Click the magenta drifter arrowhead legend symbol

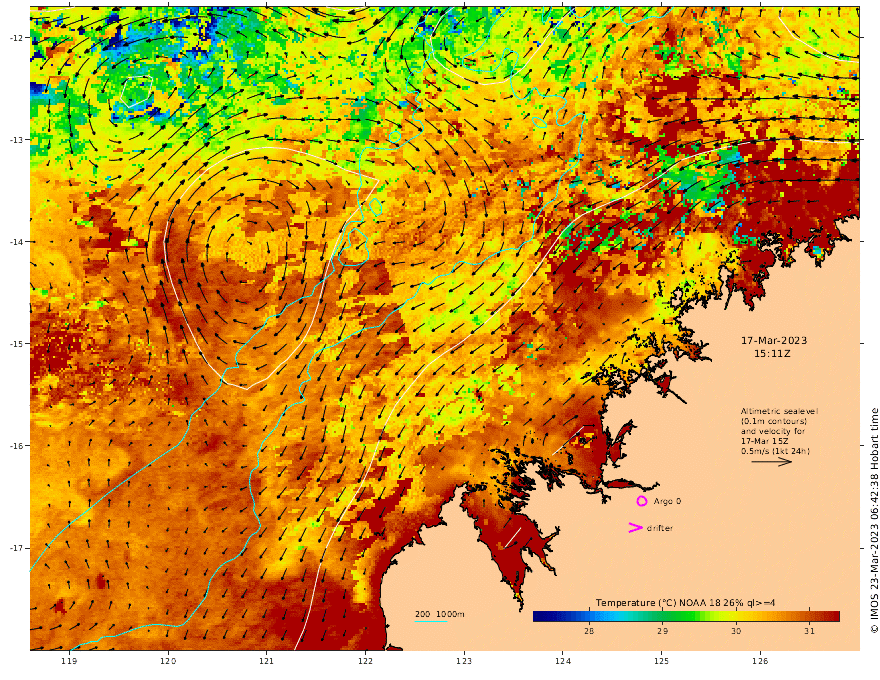[x=635, y=527]
